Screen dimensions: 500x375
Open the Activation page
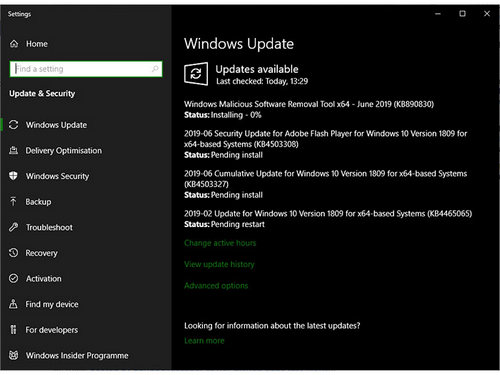(x=44, y=279)
